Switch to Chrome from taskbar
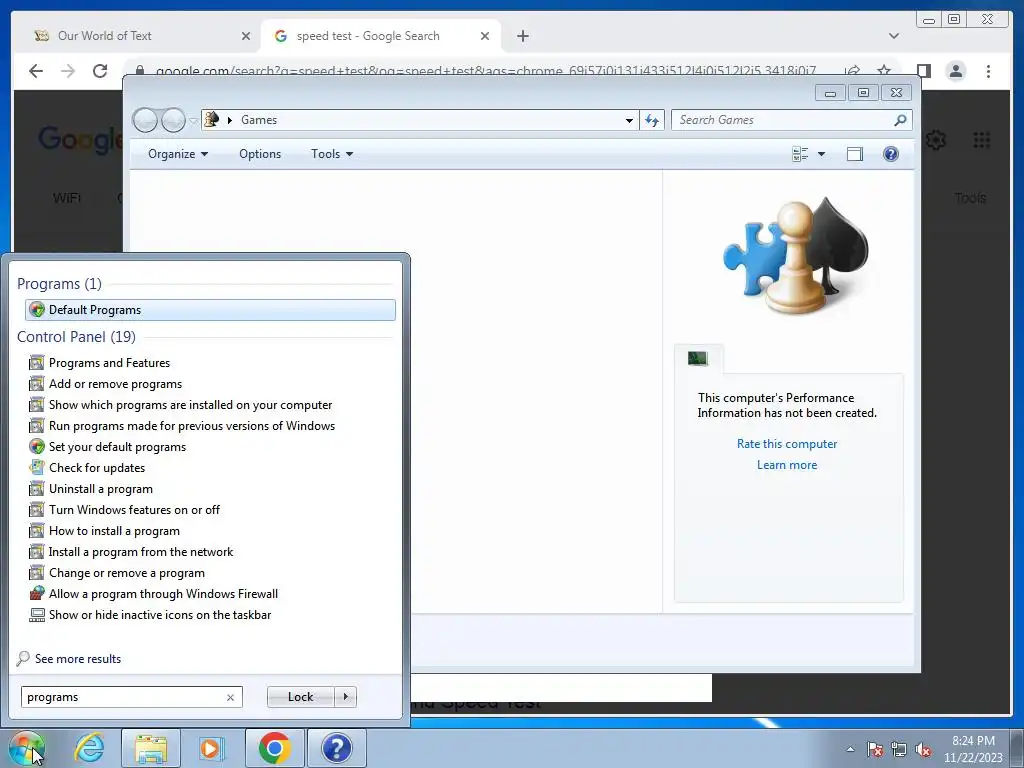Viewport: 1024px width, 768px height. tap(274, 748)
